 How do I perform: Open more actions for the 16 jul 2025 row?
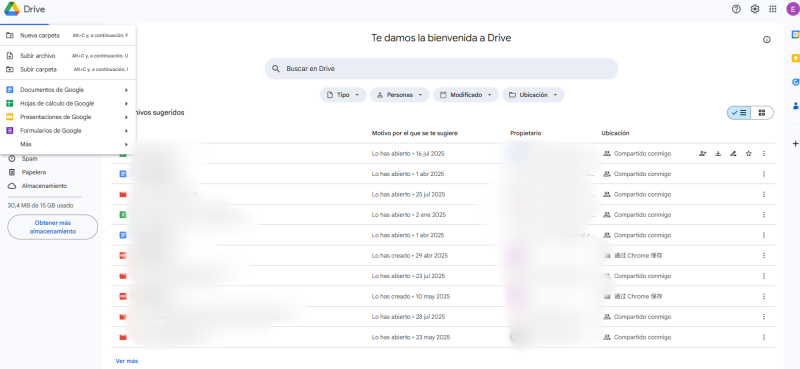(764, 153)
